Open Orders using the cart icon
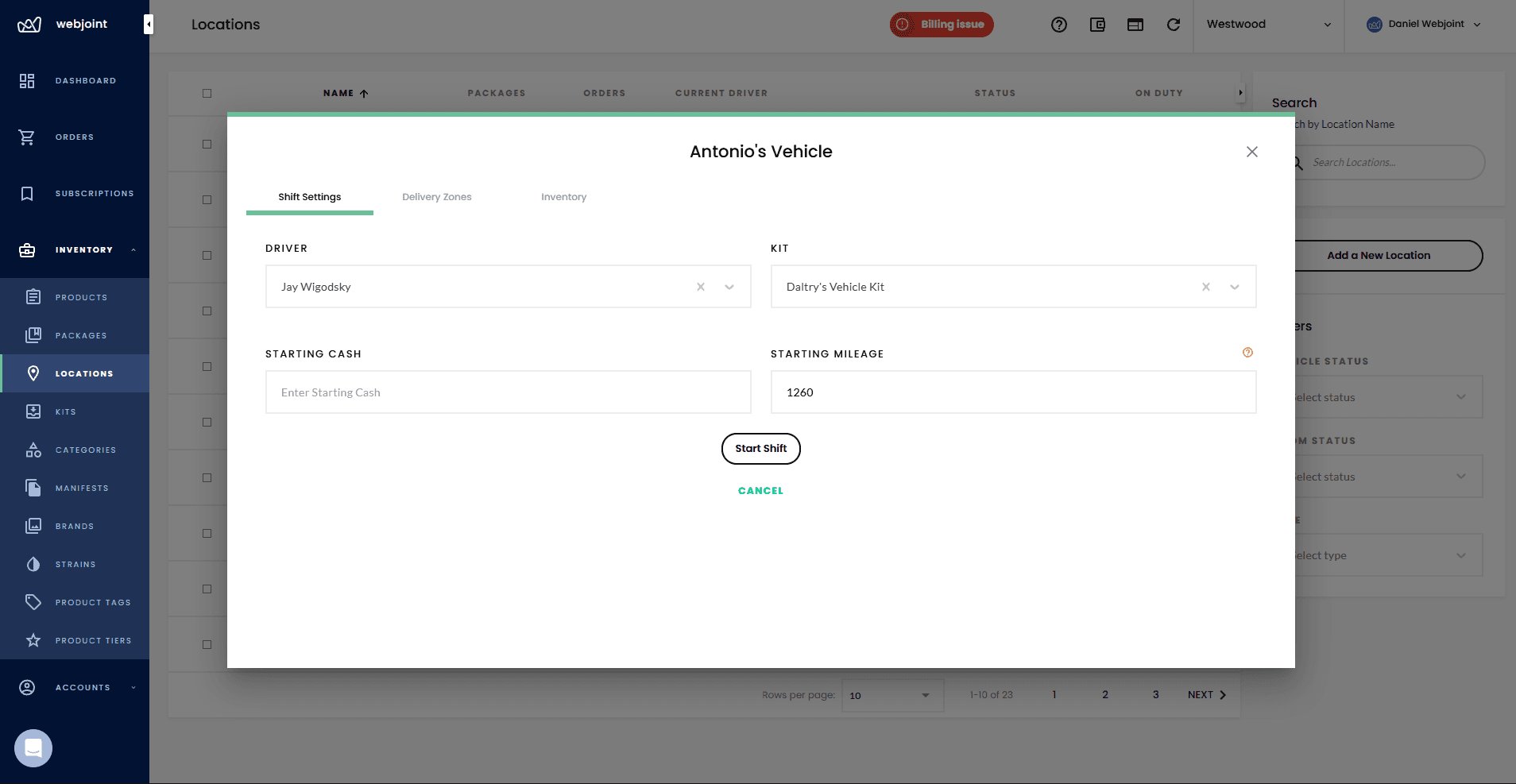 click(x=27, y=137)
